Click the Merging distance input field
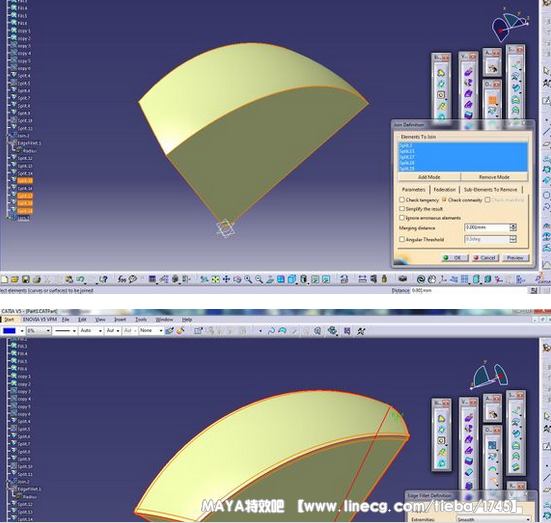 [487, 228]
